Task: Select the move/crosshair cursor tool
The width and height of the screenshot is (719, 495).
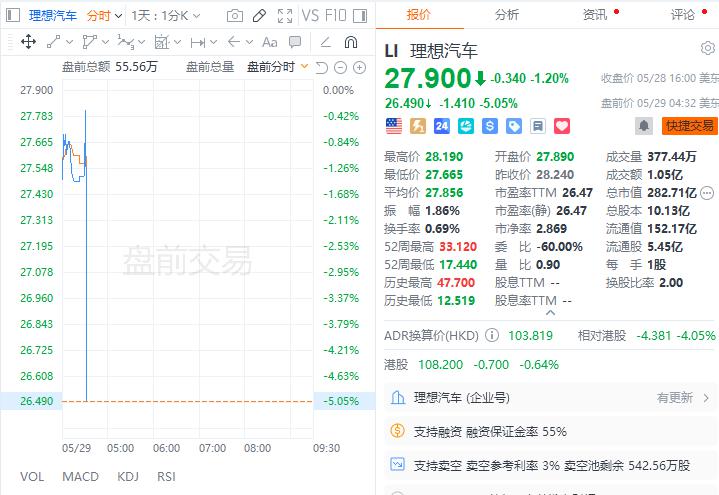Action: pos(28,42)
